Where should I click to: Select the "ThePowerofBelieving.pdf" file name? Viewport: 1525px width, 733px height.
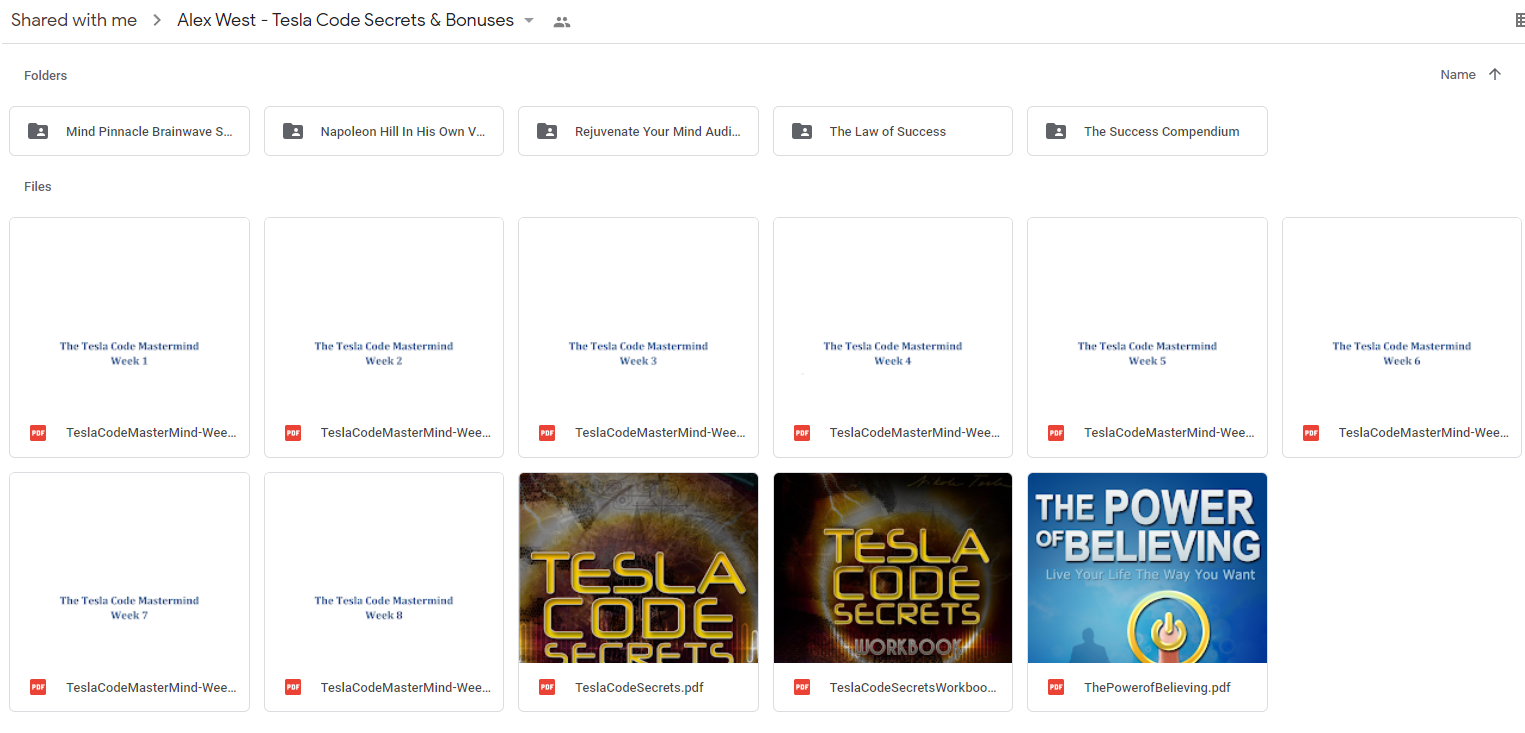(x=1157, y=688)
